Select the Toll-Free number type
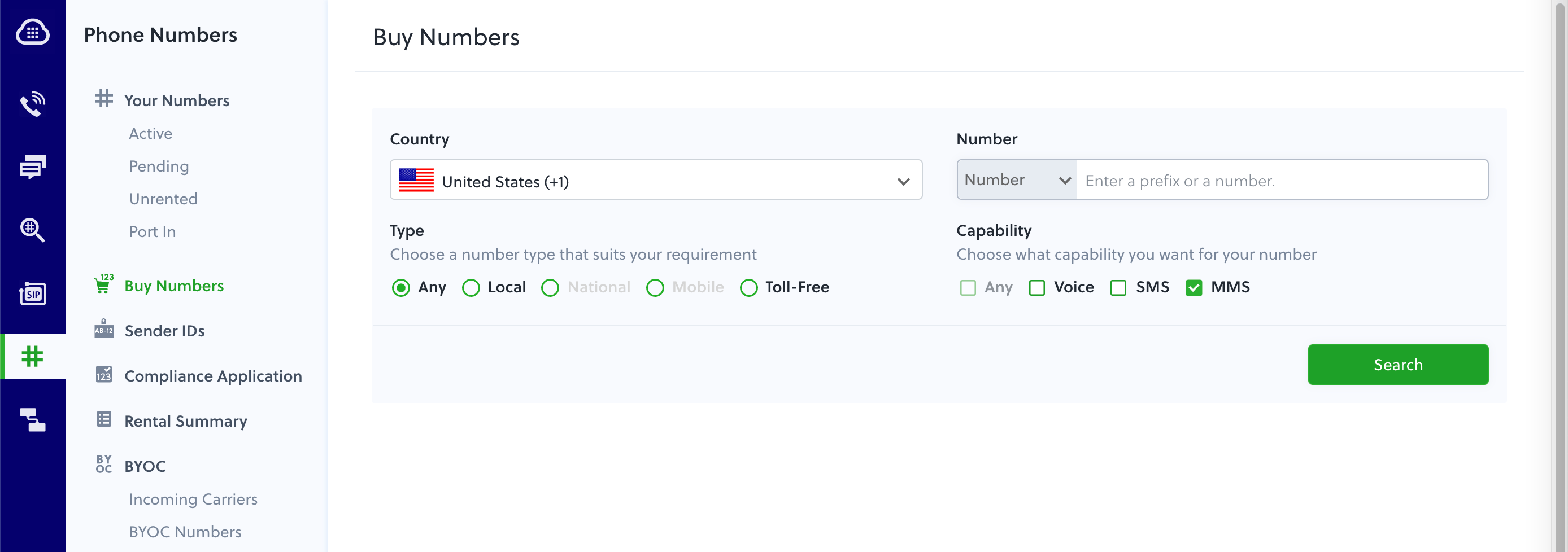1568x552 pixels. (748, 287)
